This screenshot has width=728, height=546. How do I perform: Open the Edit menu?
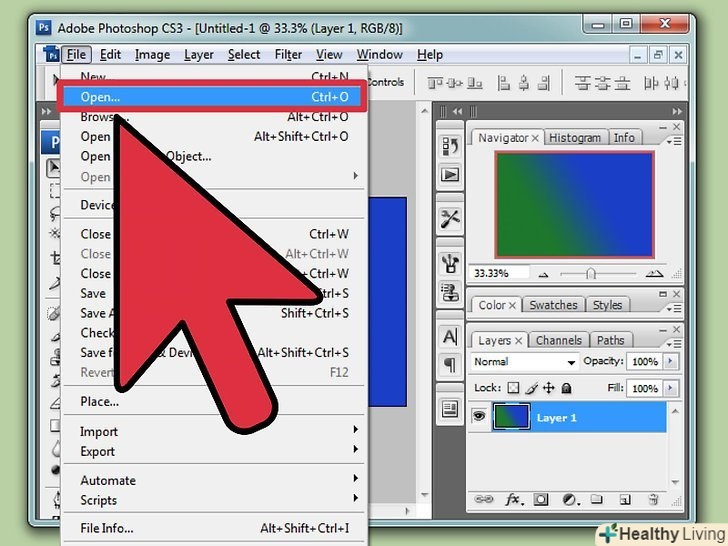[x=110, y=55]
